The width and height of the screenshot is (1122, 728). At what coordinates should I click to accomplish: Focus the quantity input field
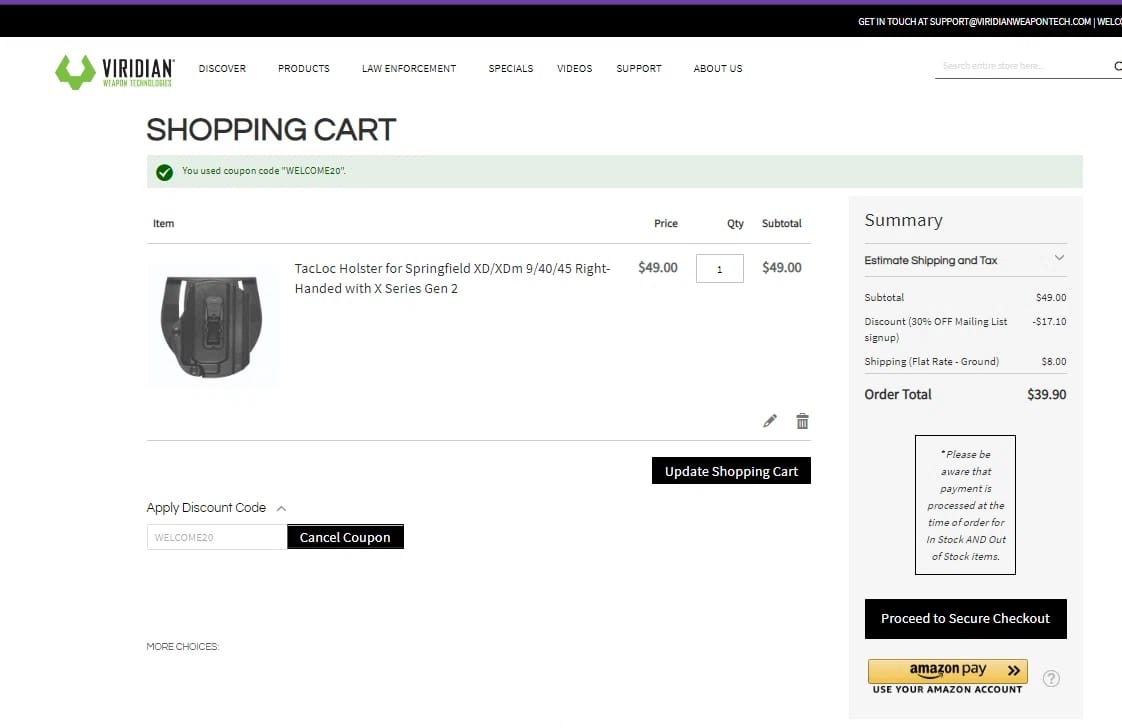719,268
